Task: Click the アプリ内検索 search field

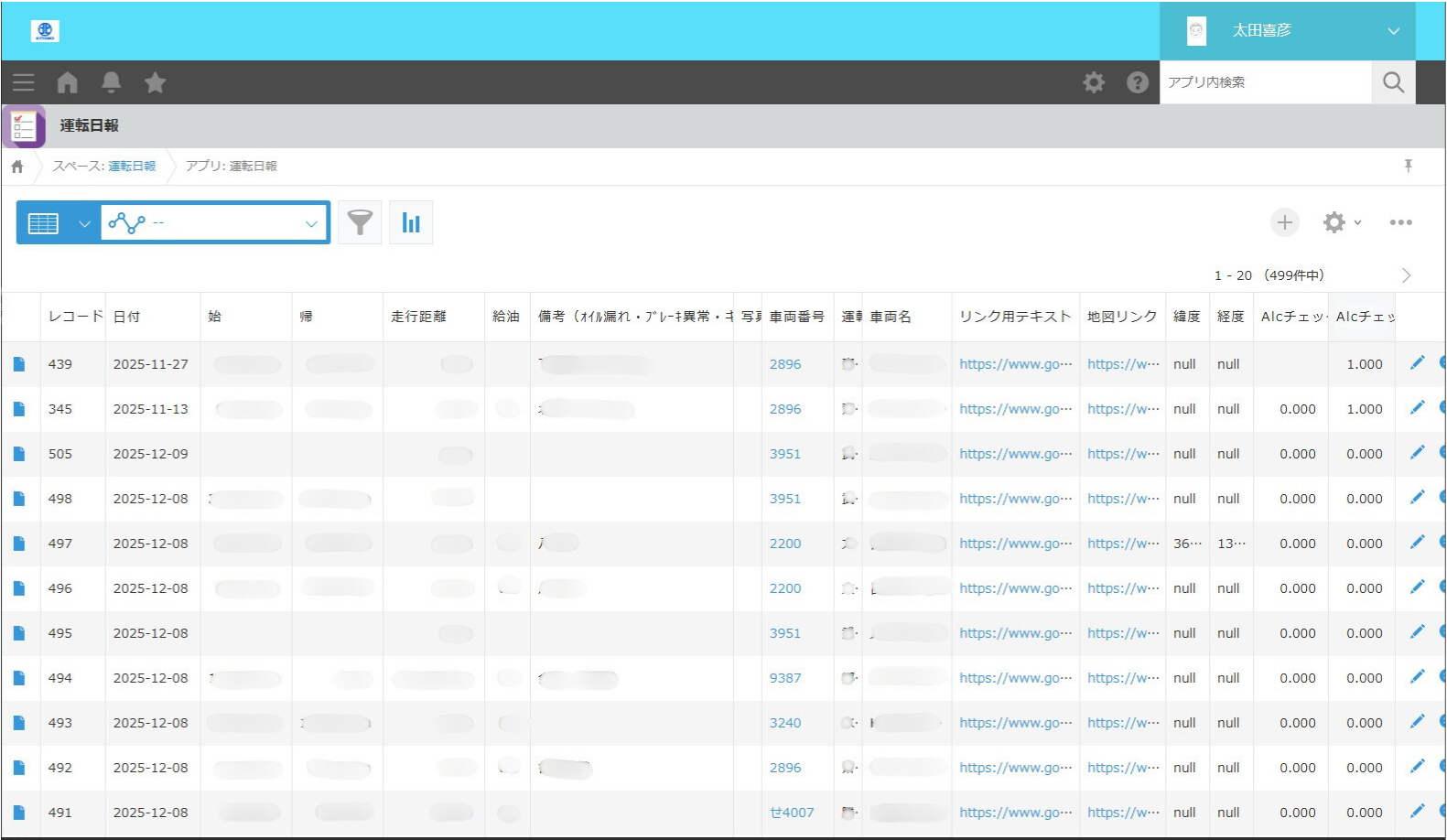Action: [x=1265, y=82]
